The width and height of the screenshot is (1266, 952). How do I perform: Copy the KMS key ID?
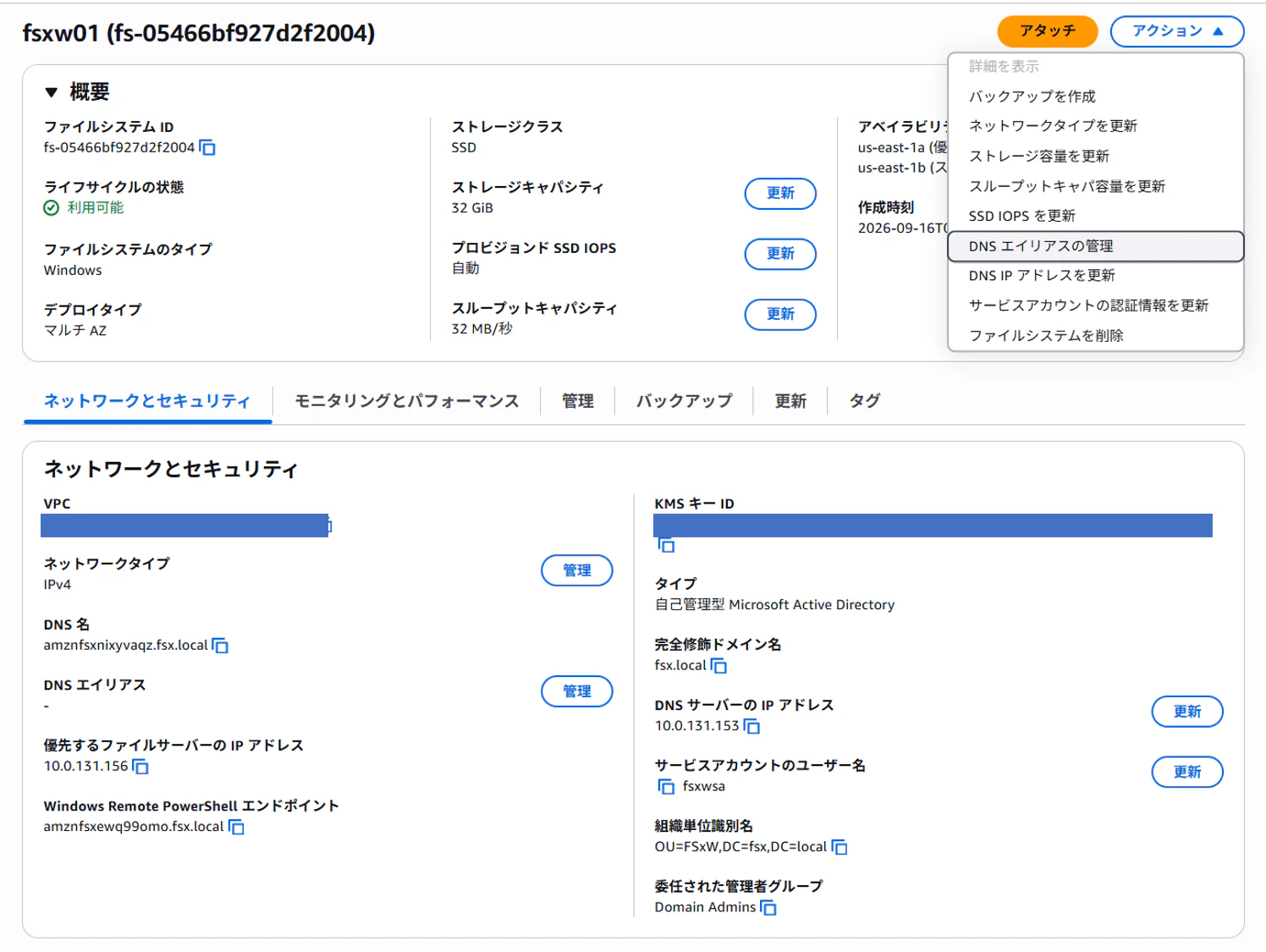[667, 546]
